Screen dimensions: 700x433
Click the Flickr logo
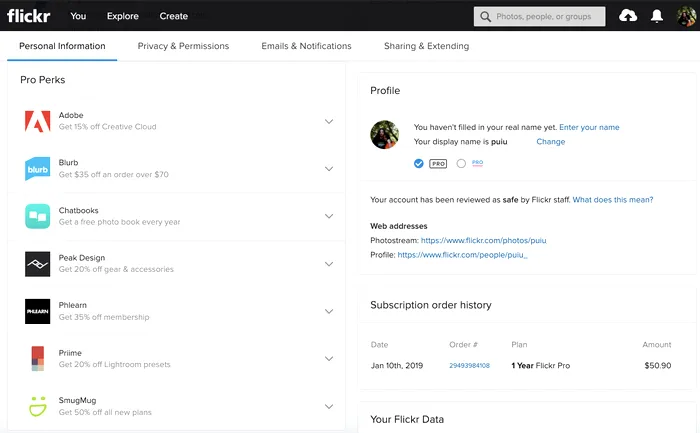pos(29,16)
